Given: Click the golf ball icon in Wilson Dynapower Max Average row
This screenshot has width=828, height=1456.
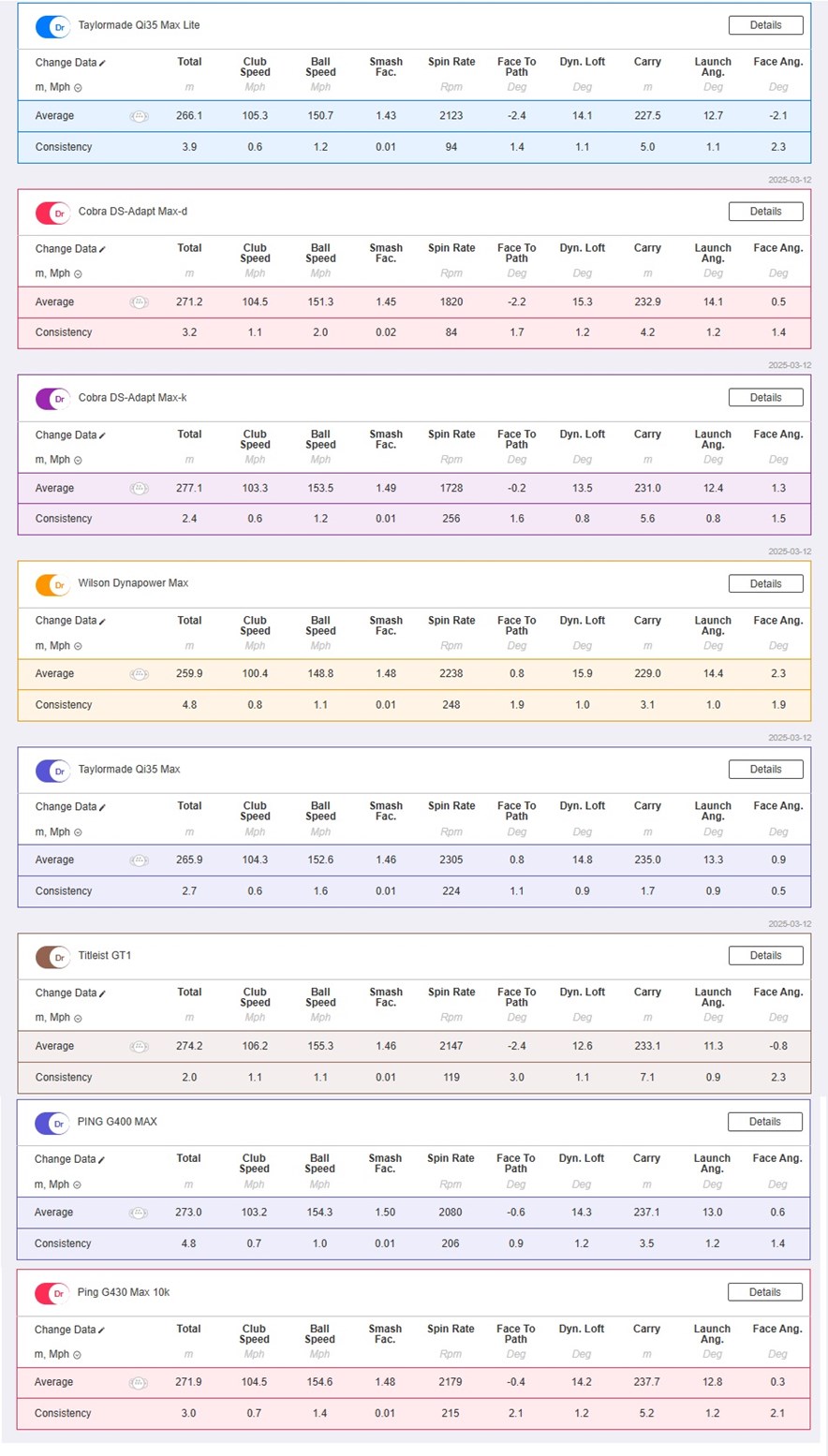Looking at the screenshot, I should click(139, 674).
